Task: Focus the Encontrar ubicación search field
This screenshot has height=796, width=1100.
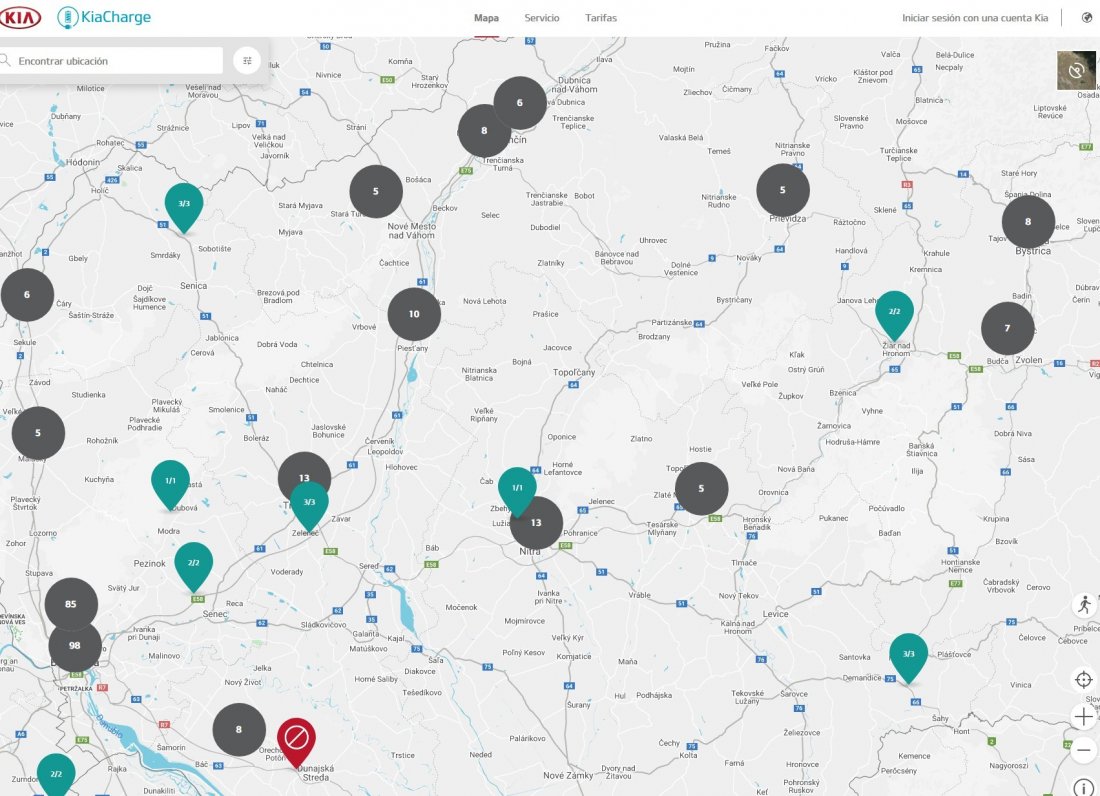Action: (117, 61)
